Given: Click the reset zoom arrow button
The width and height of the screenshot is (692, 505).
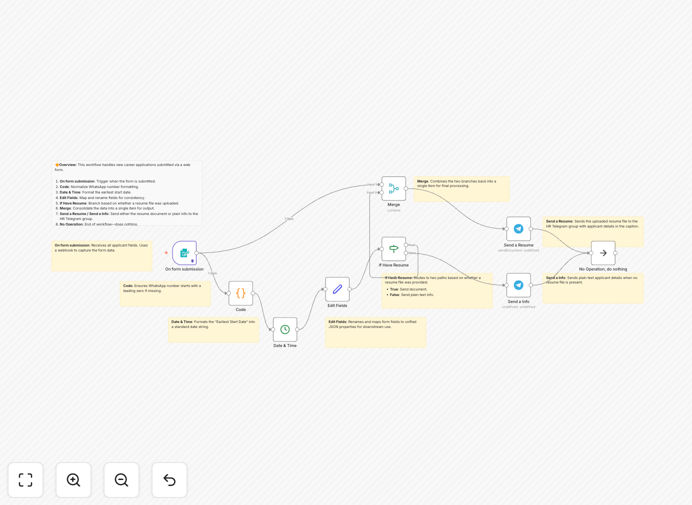Looking at the screenshot, I should 169,480.
